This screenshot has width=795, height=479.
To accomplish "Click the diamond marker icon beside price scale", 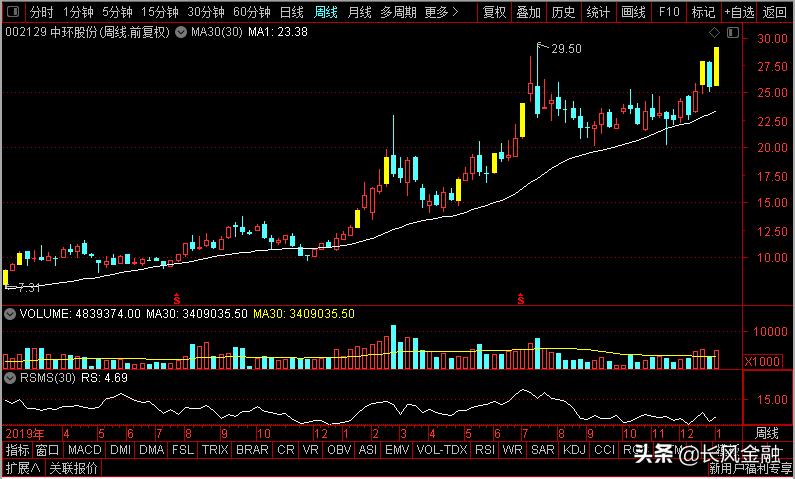I will pyautogui.click(x=714, y=33).
